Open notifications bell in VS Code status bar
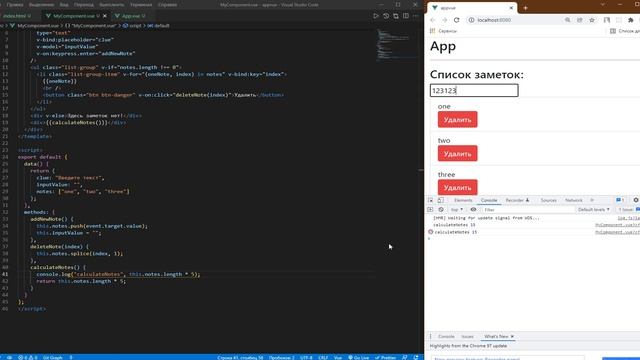640x360 pixels. [416, 358]
